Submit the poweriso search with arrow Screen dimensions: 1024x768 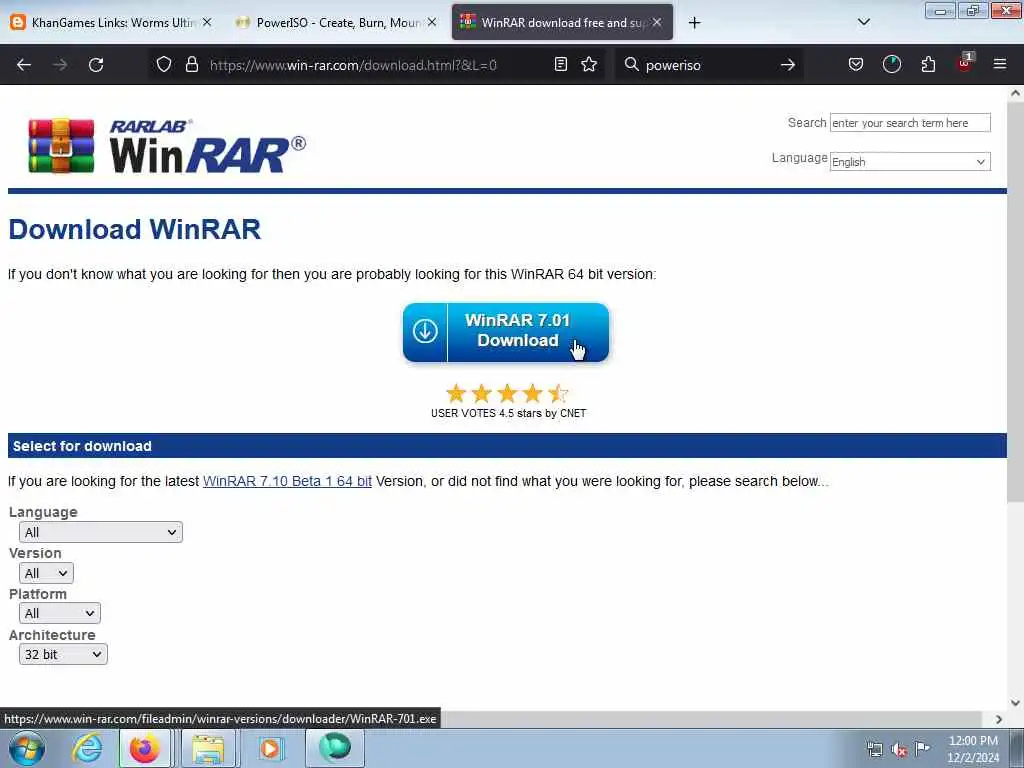[x=788, y=64]
